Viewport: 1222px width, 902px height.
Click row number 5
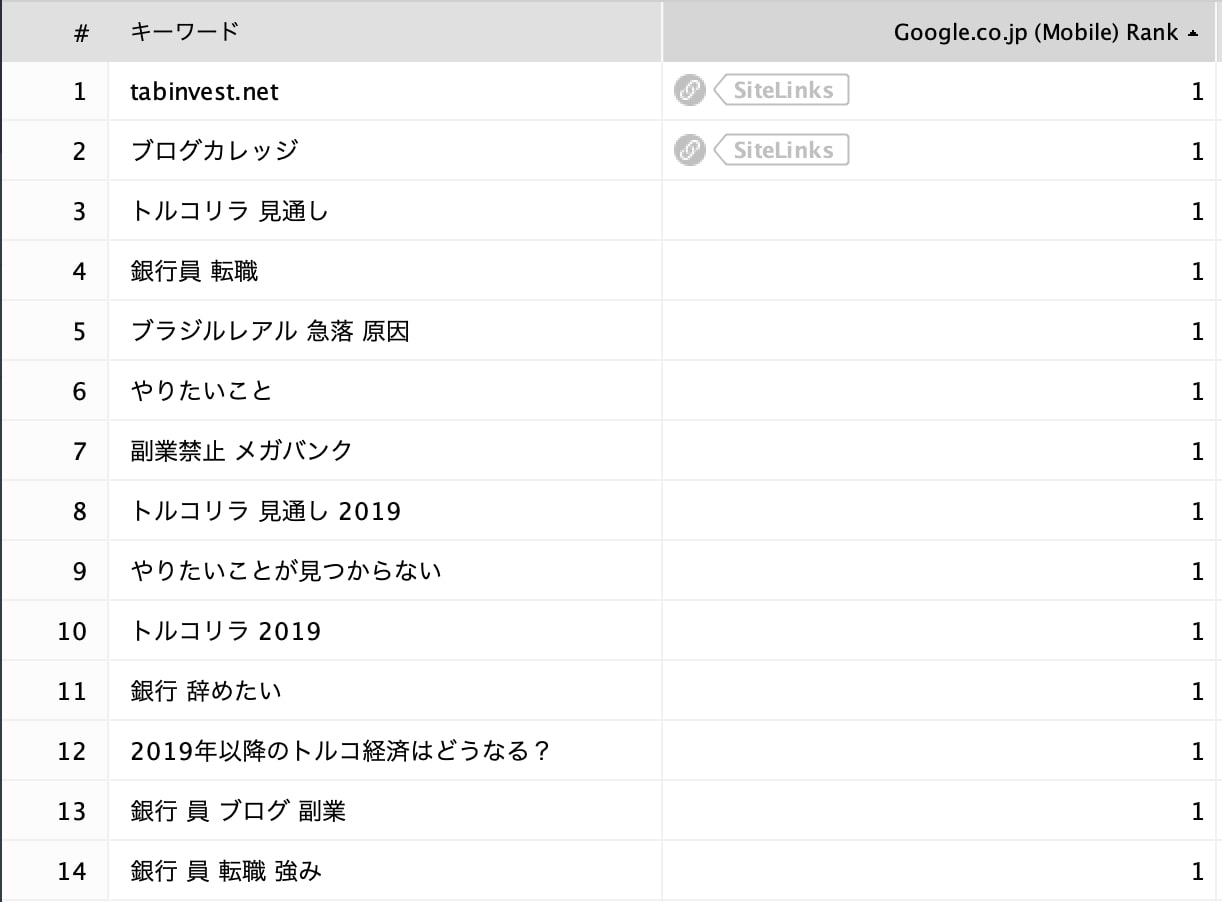point(80,332)
